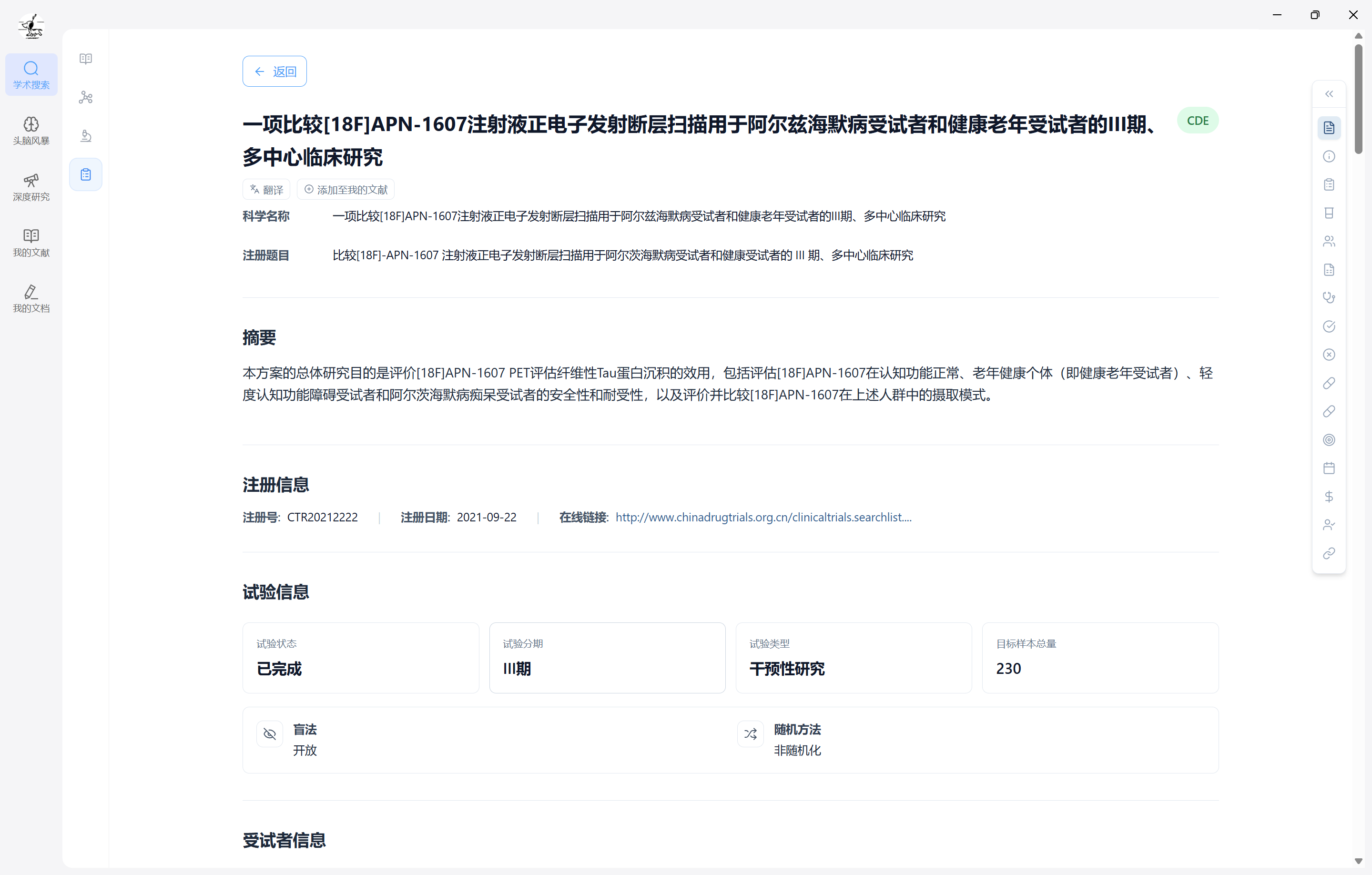Open 我的文档 in left sidebar
The height and width of the screenshot is (875, 1372).
[x=31, y=298]
